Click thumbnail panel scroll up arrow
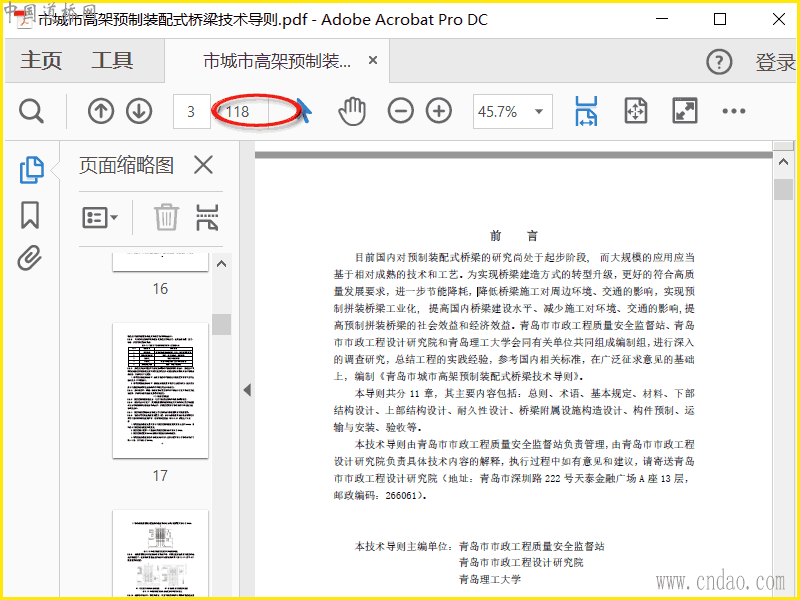 221,264
